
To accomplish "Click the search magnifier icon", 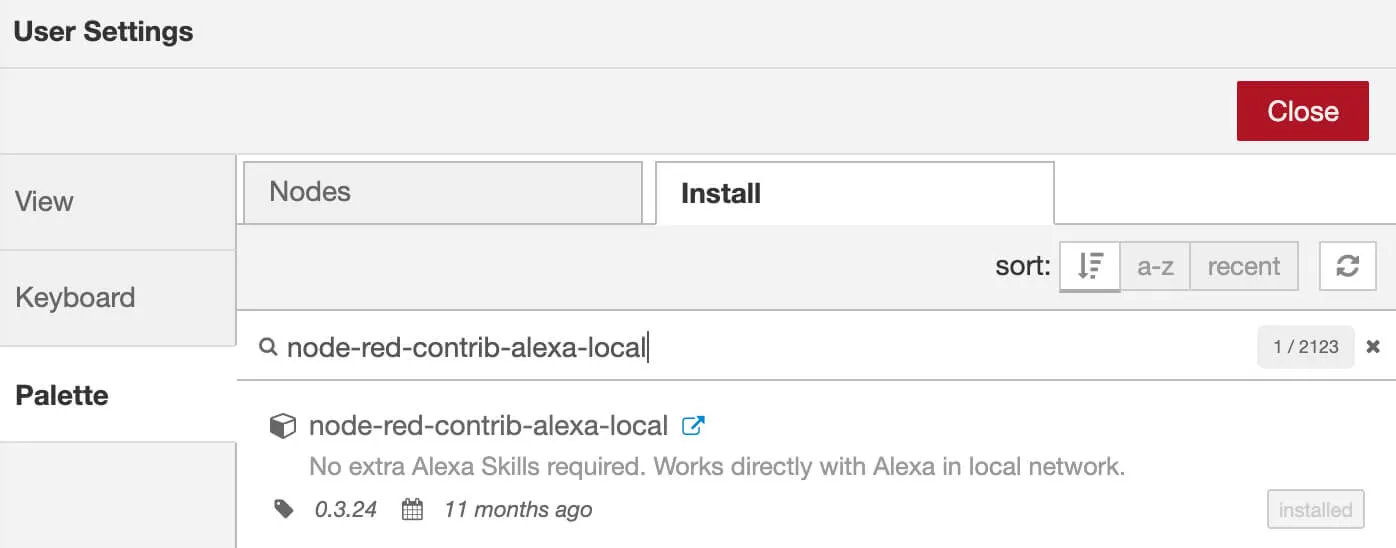I will [267, 347].
